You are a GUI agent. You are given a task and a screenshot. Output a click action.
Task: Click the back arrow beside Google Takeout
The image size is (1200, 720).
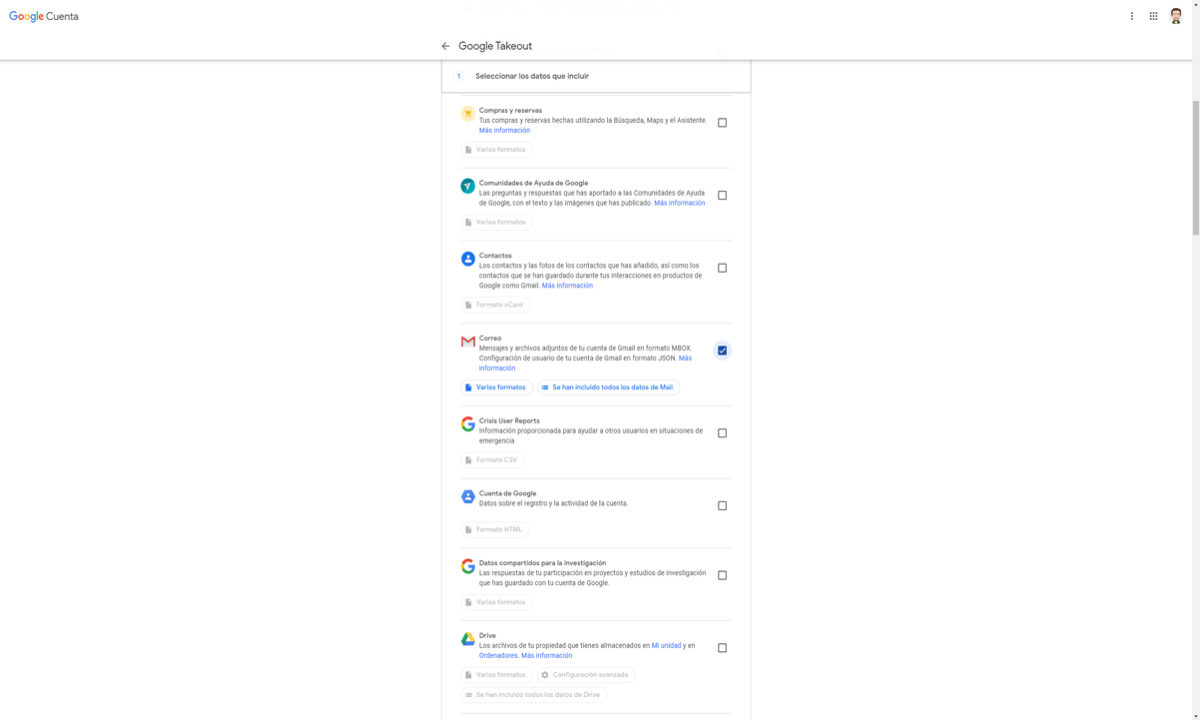(445, 46)
